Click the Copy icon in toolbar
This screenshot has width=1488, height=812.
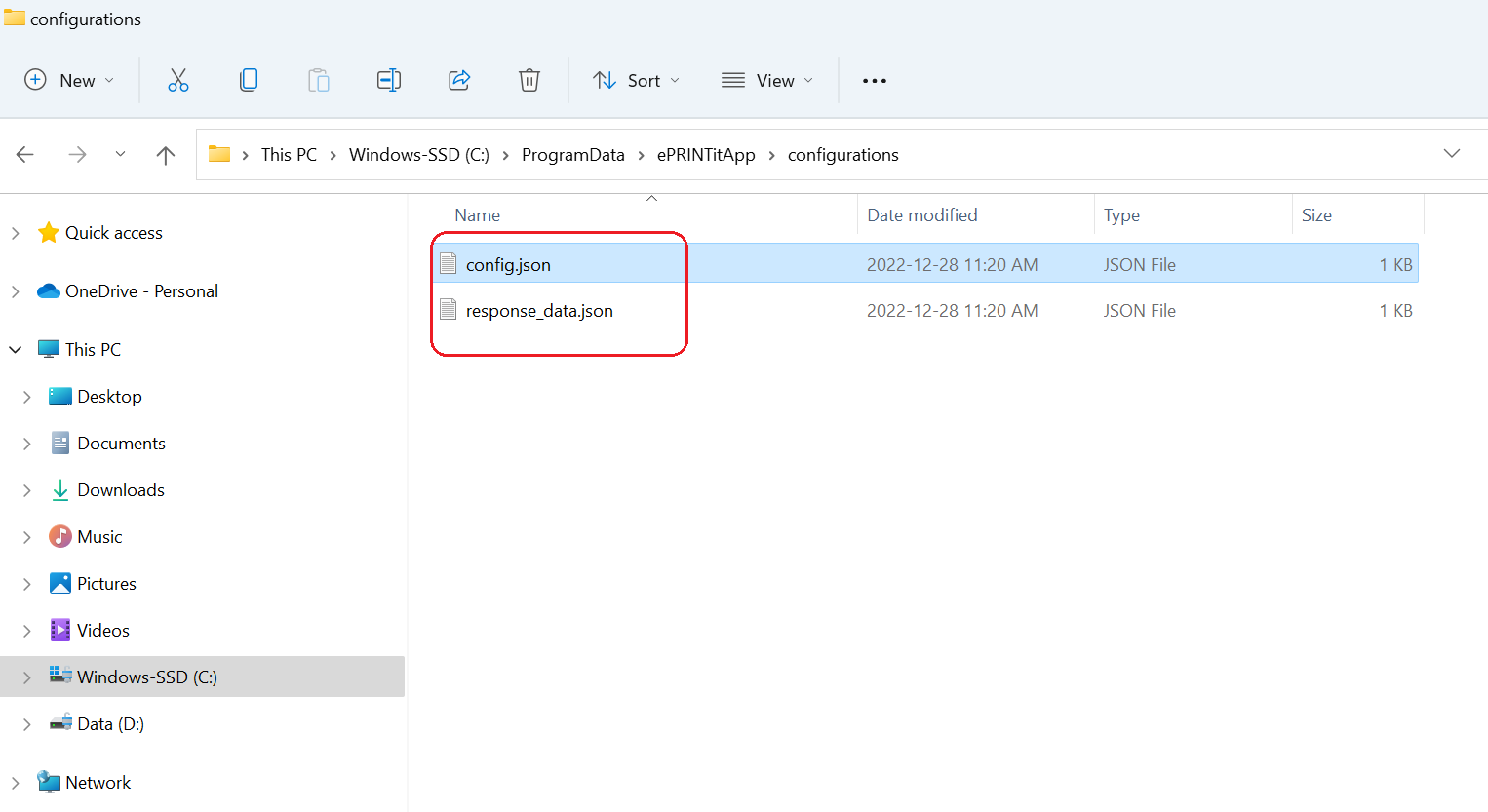point(249,80)
